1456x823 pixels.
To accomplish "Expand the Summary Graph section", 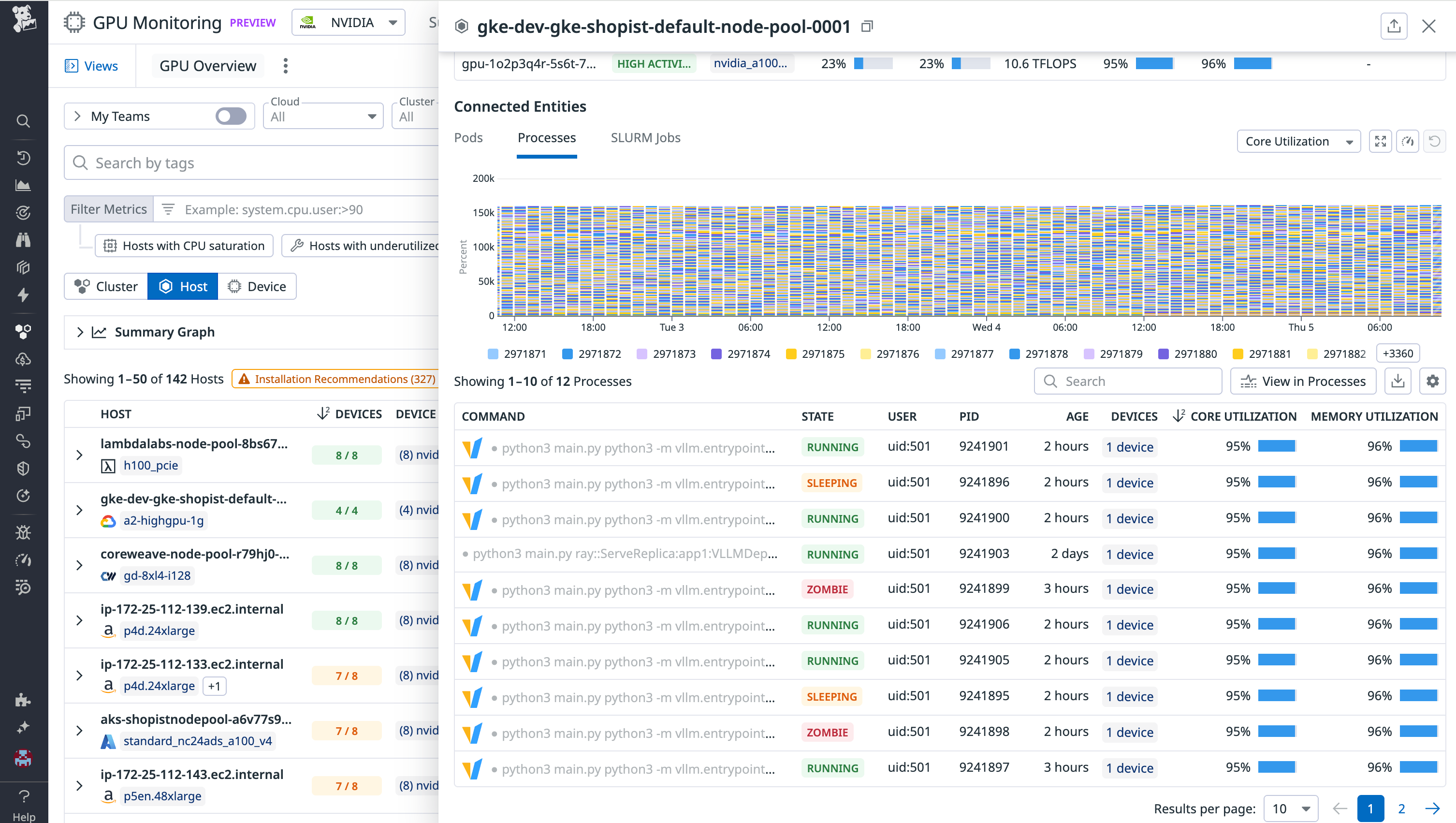I will (80, 332).
